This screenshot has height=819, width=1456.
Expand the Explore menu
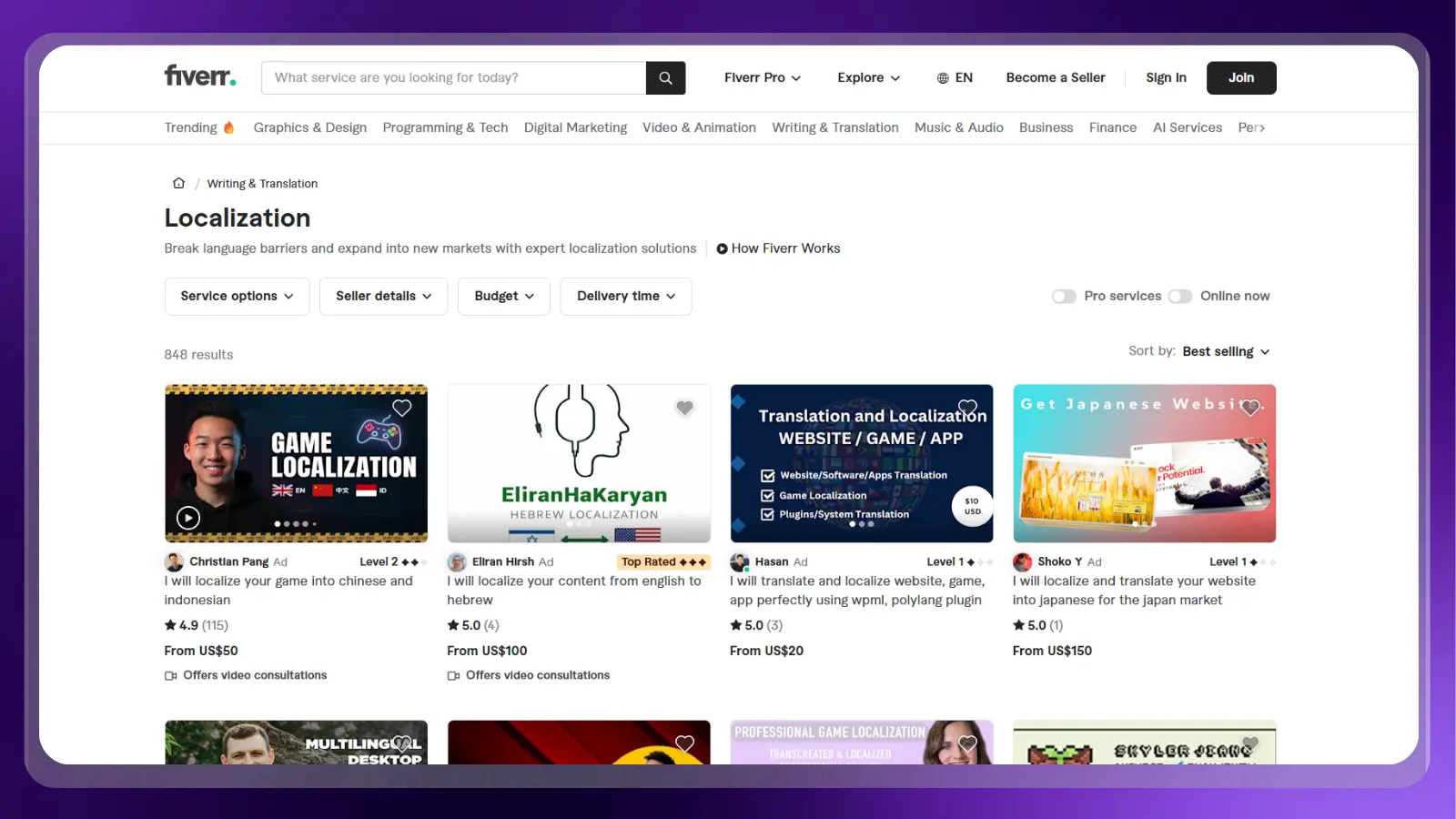click(x=869, y=78)
